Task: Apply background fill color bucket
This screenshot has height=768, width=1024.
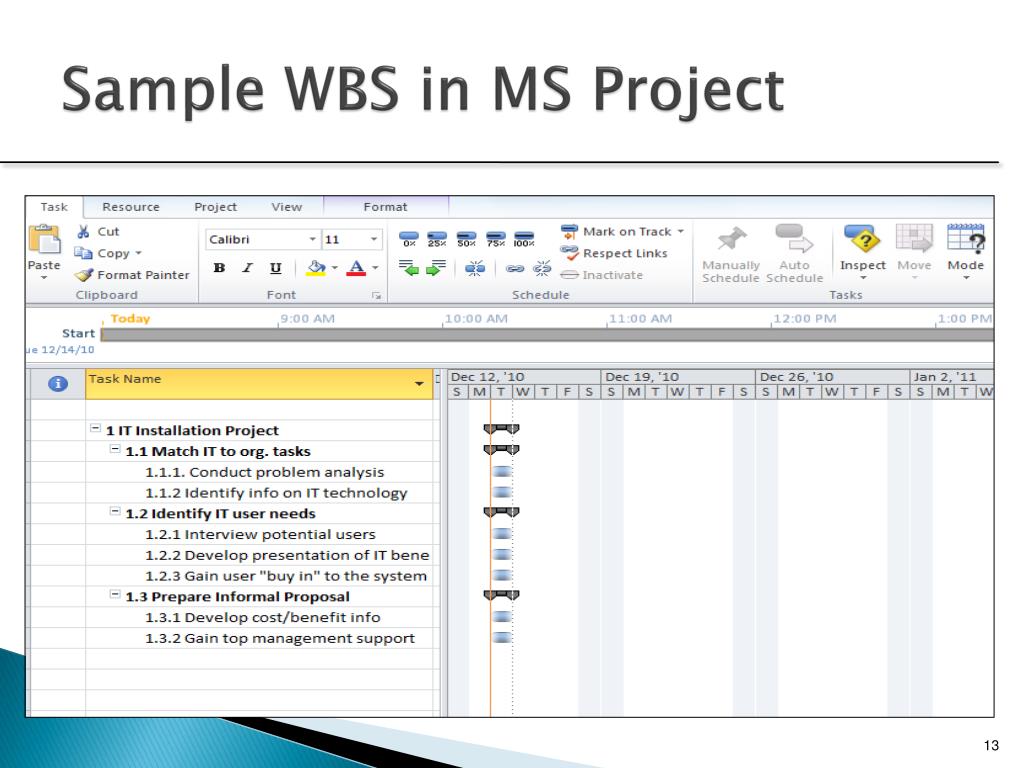Action: coord(316,268)
